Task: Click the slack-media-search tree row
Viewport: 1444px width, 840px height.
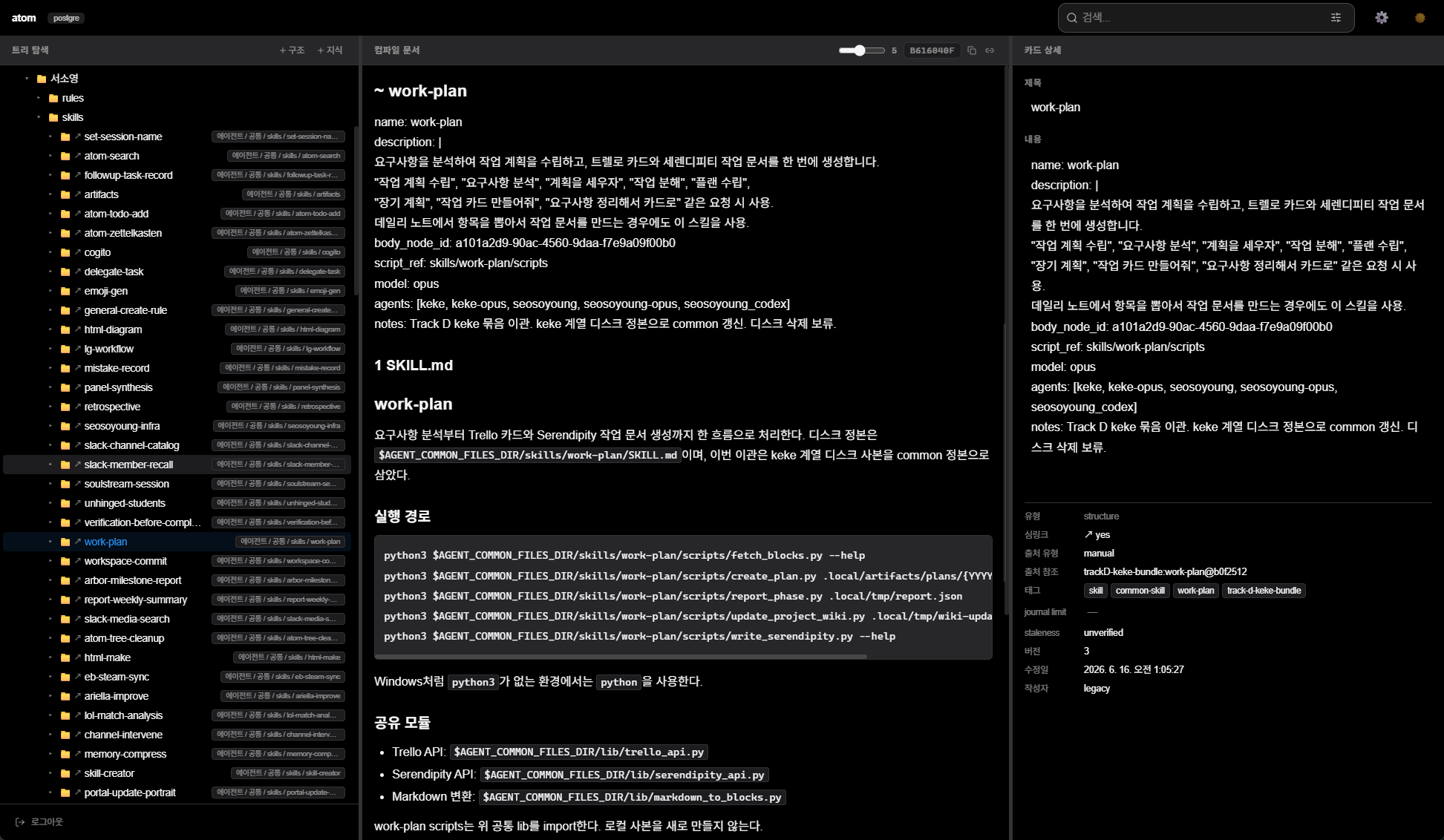Action: click(x=177, y=619)
